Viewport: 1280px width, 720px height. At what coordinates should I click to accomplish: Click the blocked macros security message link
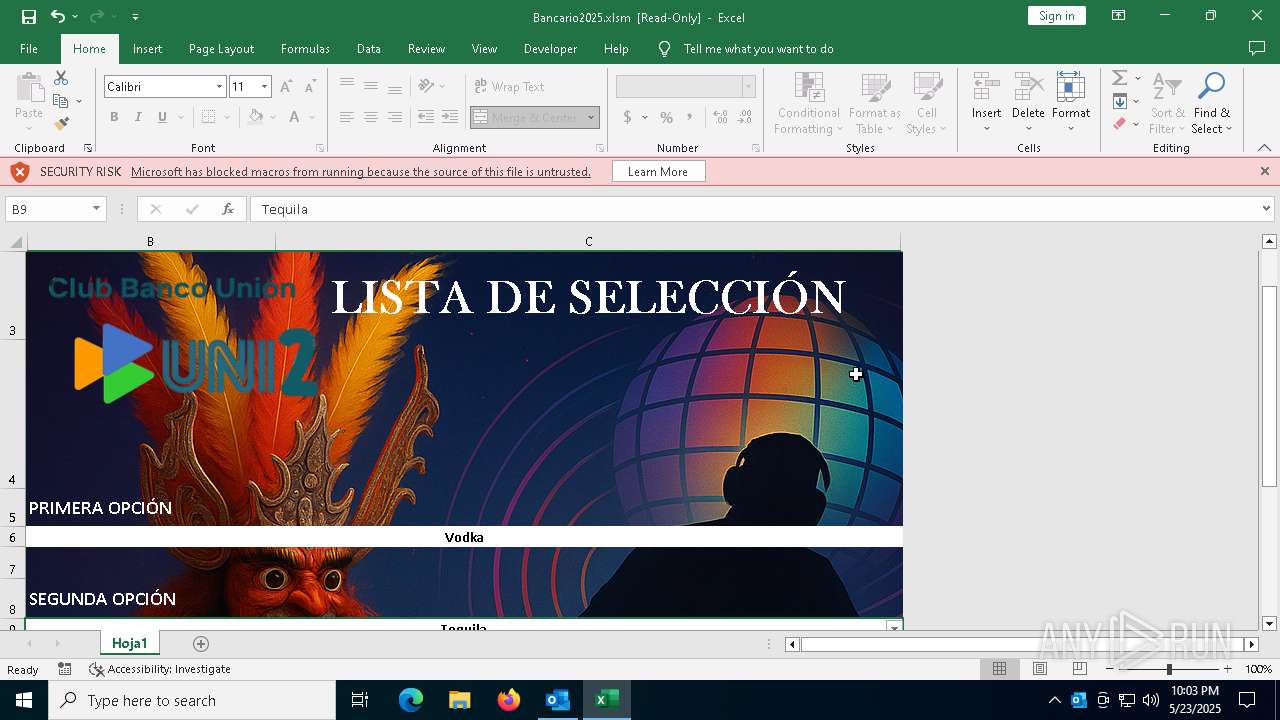(361, 172)
